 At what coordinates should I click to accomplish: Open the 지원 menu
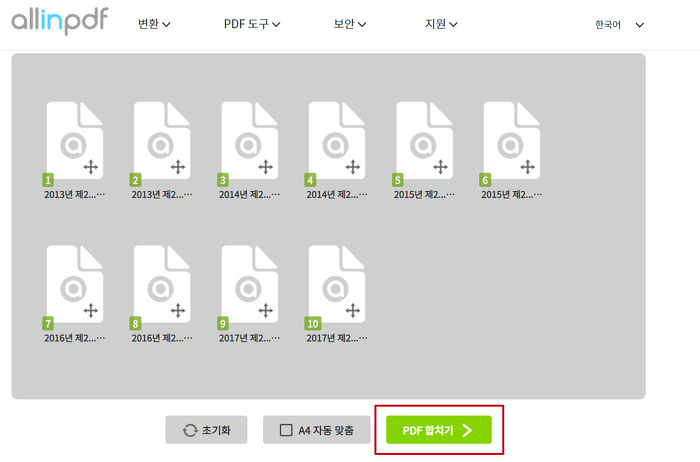click(x=441, y=24)
